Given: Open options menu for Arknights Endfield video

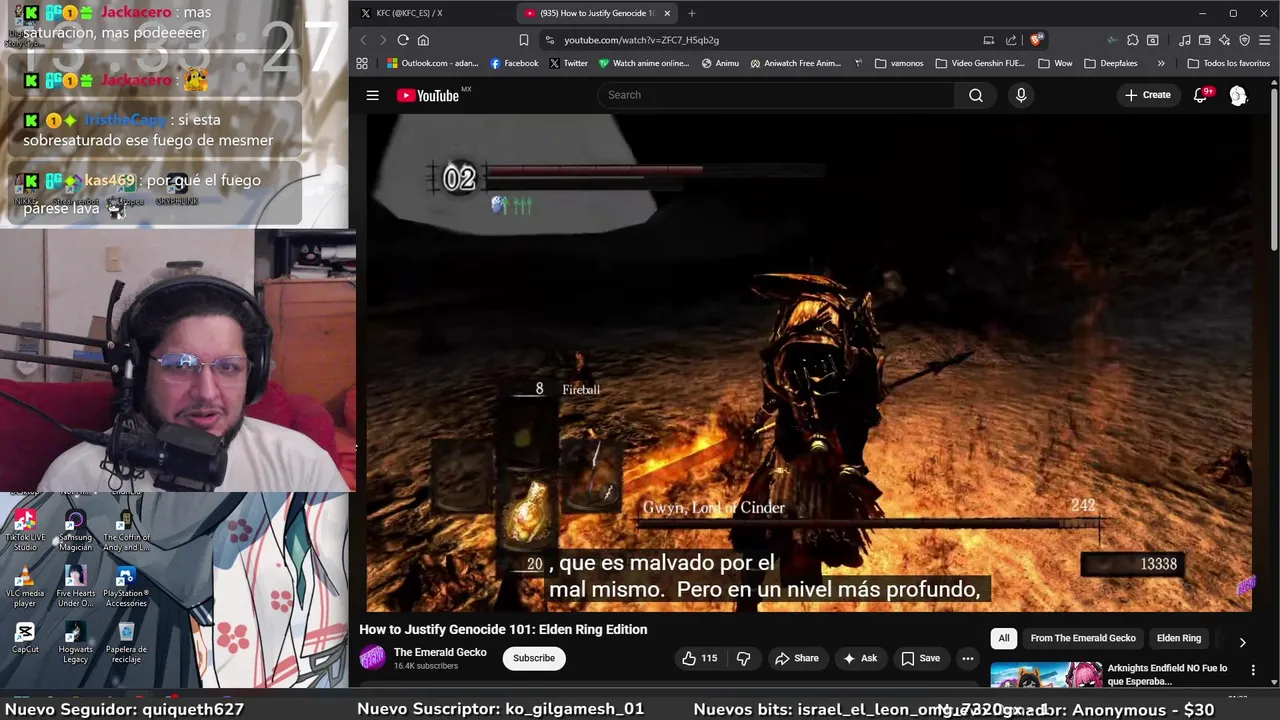Looking at the screenshot, I should click(x=1253, y=669).
